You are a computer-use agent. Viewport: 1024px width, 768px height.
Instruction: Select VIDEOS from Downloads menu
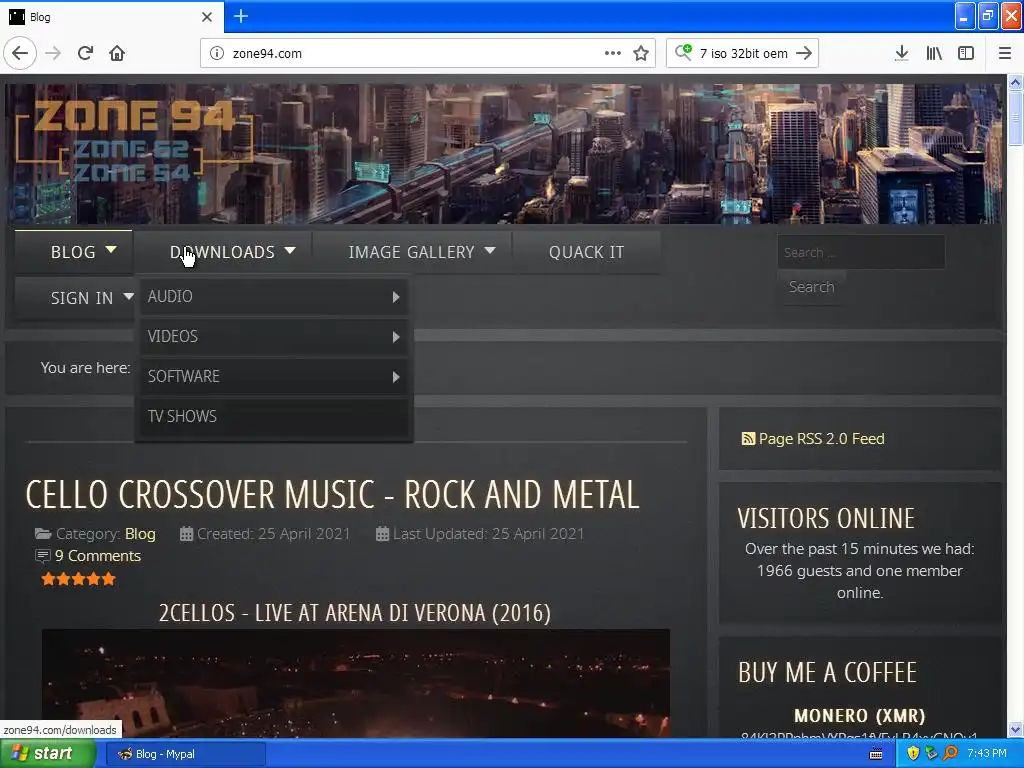[x=274, y=336]
